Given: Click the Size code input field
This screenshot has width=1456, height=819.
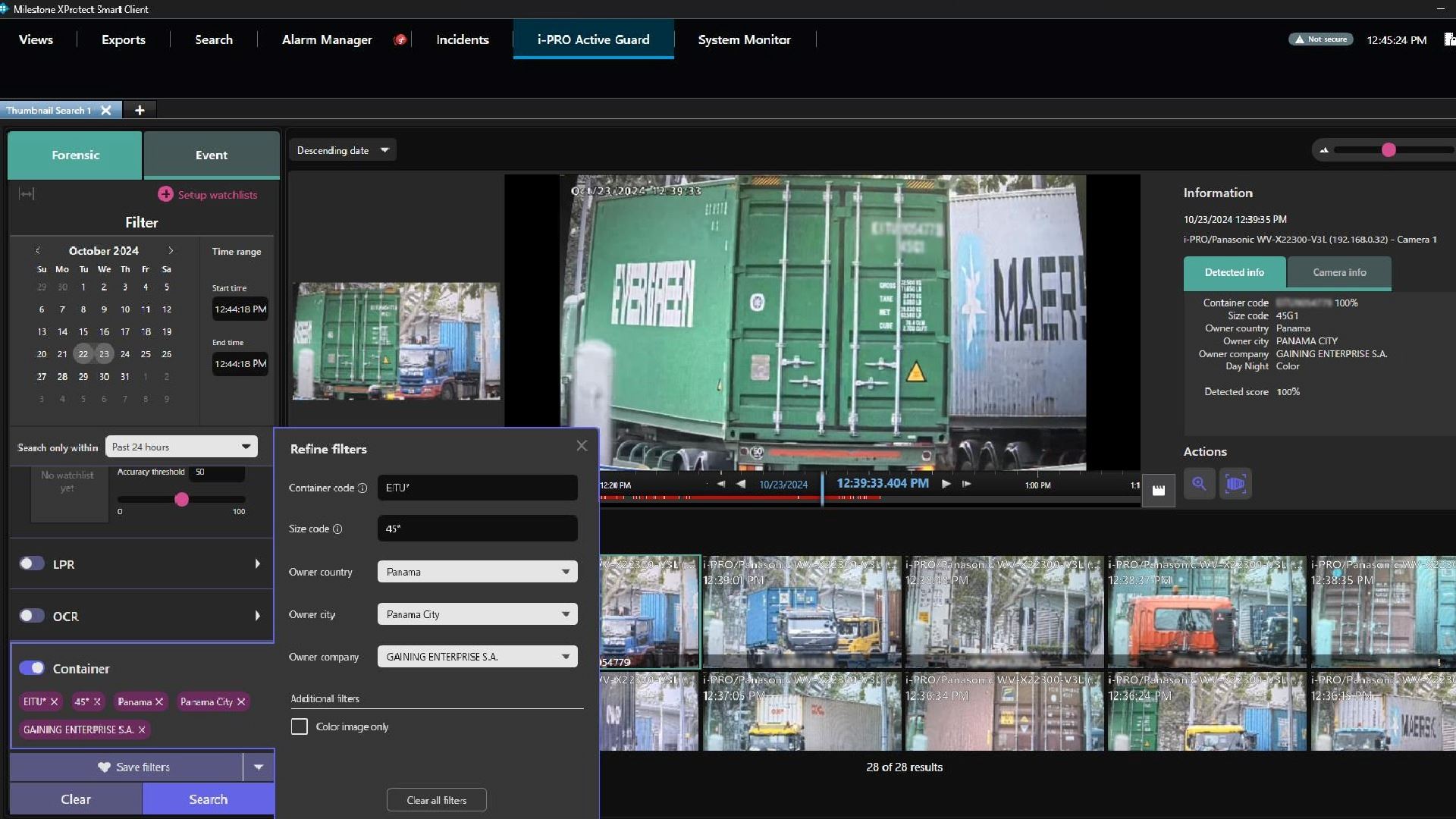Looking at the screenshot, I should coord(478,529).
